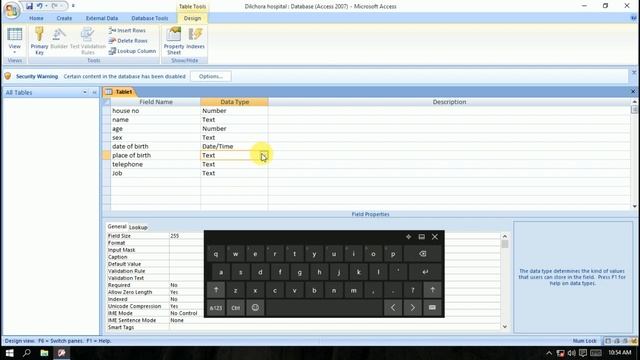Open the Builder tool
The width and height of the screenshot is (640, 360).
pyautogui.click(x=59, y=39)
